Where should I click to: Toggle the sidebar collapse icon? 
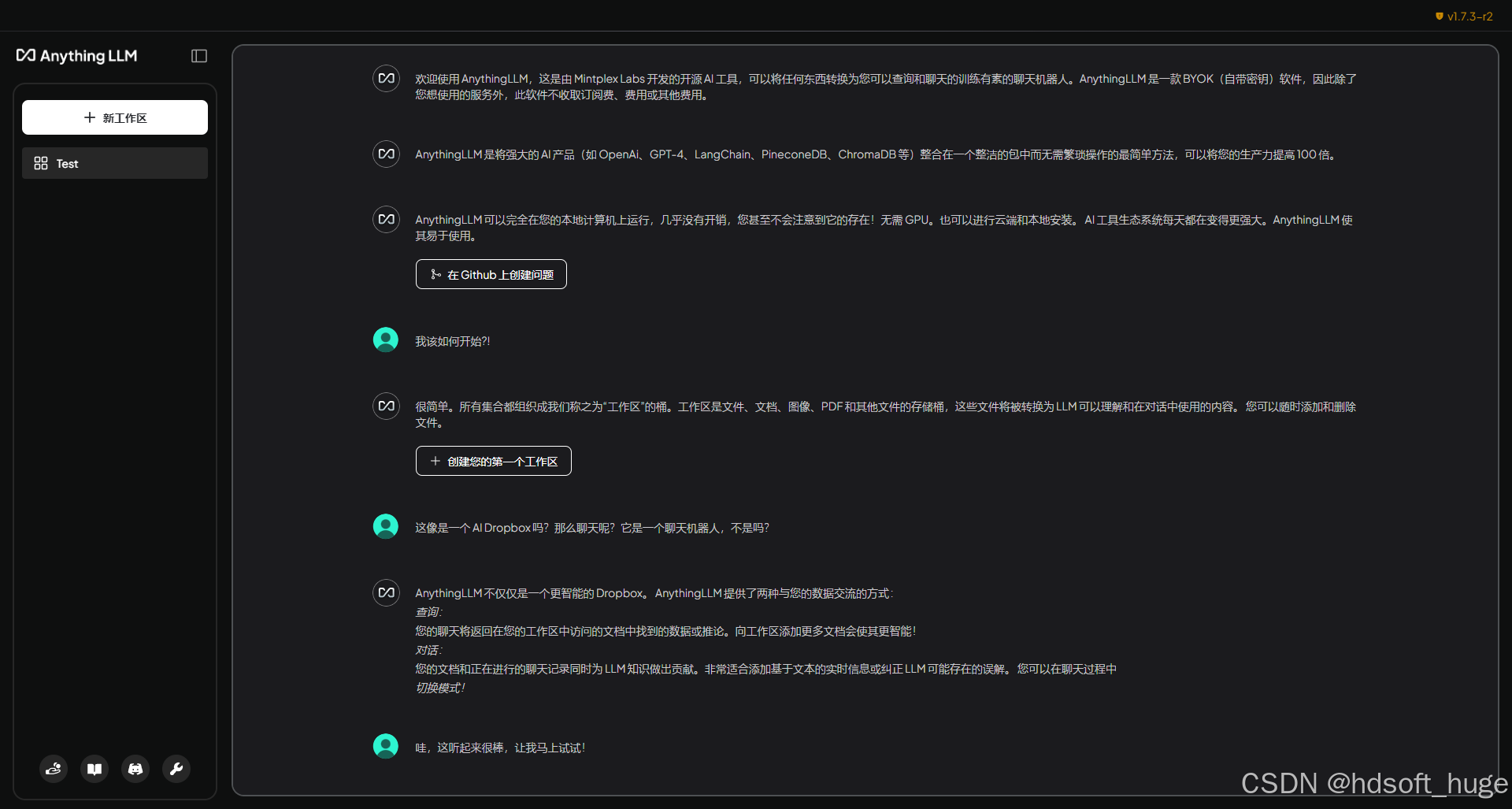[199, 56]
